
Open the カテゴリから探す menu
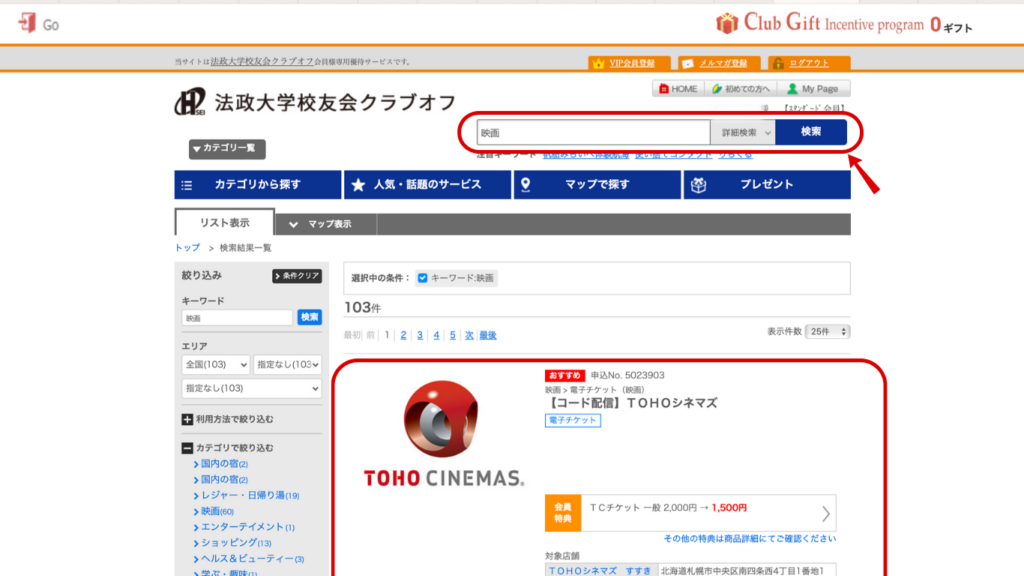(257, 185)
